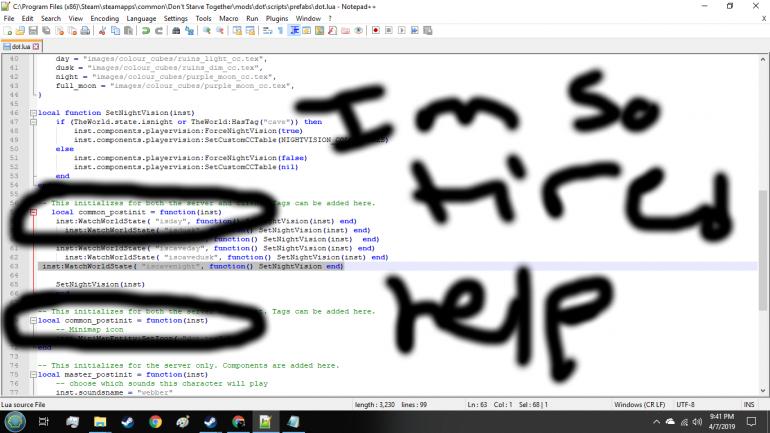Viewport: 770px width, 433px height.
Task: Open the Action Center notification icon
Action: coord(751,422)
